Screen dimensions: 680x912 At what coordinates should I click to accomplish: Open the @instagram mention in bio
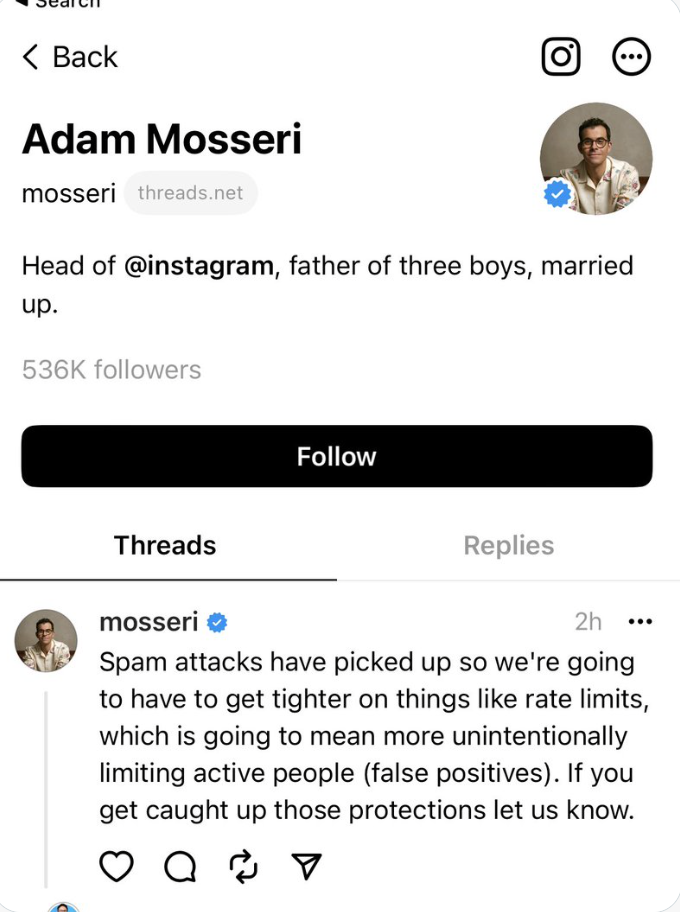(x=199, y=266)
